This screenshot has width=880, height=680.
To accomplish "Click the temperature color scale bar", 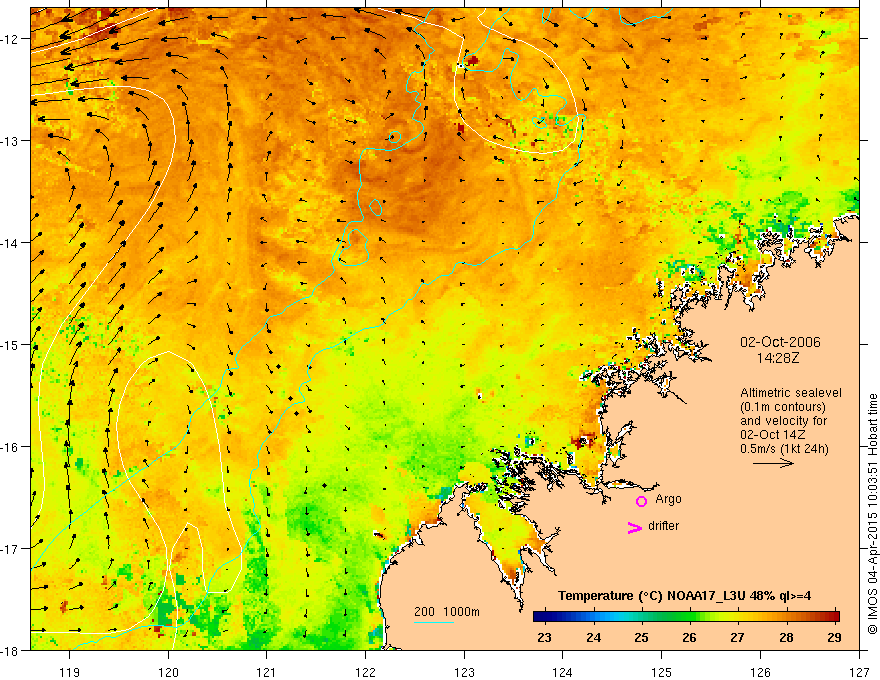I will pos(686,617).
